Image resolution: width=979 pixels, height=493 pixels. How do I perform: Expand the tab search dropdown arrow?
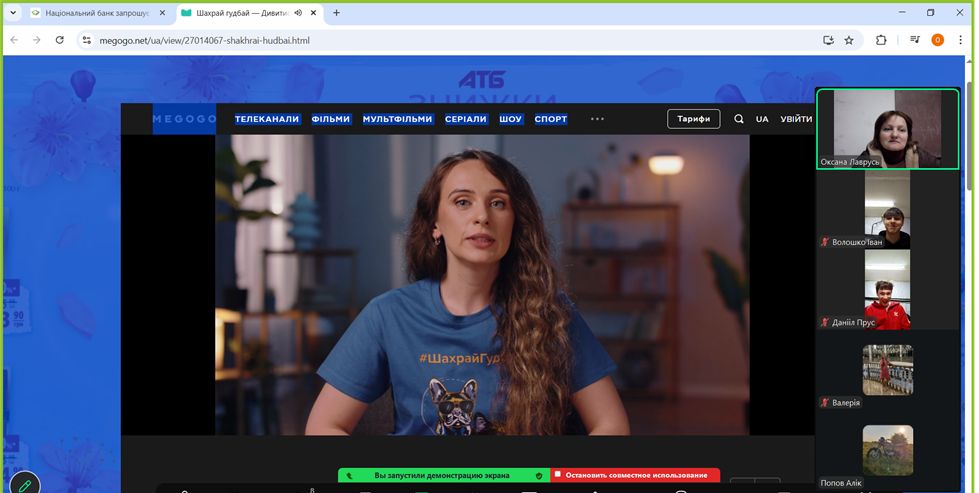[13, 13]
